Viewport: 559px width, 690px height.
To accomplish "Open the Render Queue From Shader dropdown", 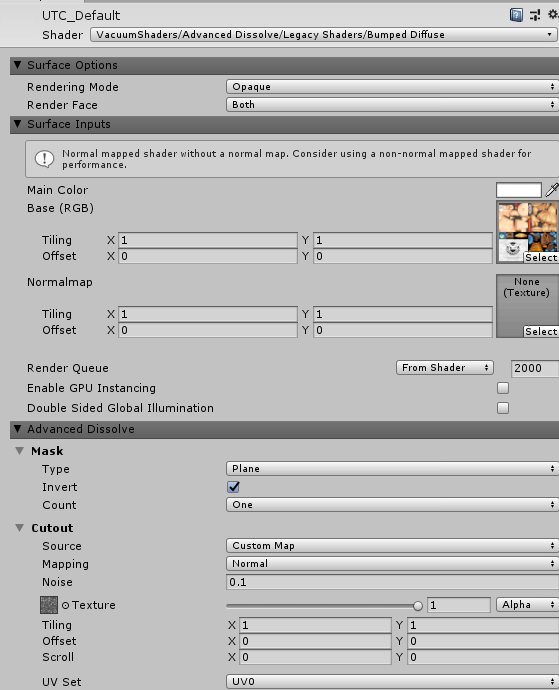I will pyautogui.click(x=445, y=367).
